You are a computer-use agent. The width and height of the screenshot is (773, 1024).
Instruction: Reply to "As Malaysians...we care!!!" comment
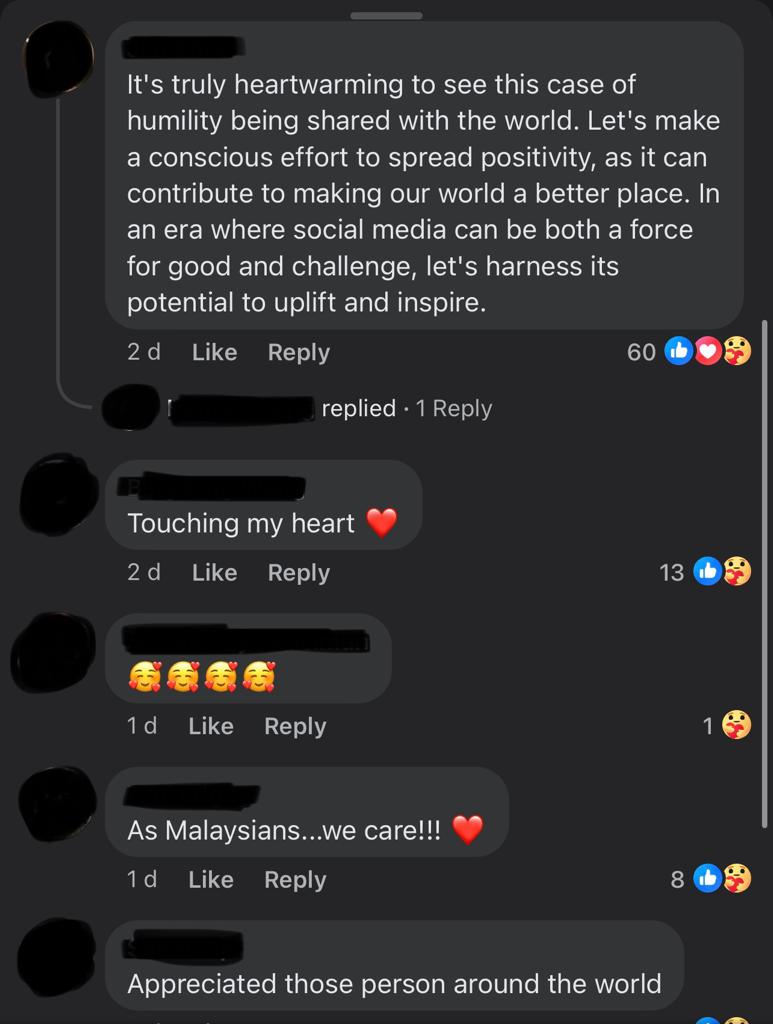click(295, 880)
